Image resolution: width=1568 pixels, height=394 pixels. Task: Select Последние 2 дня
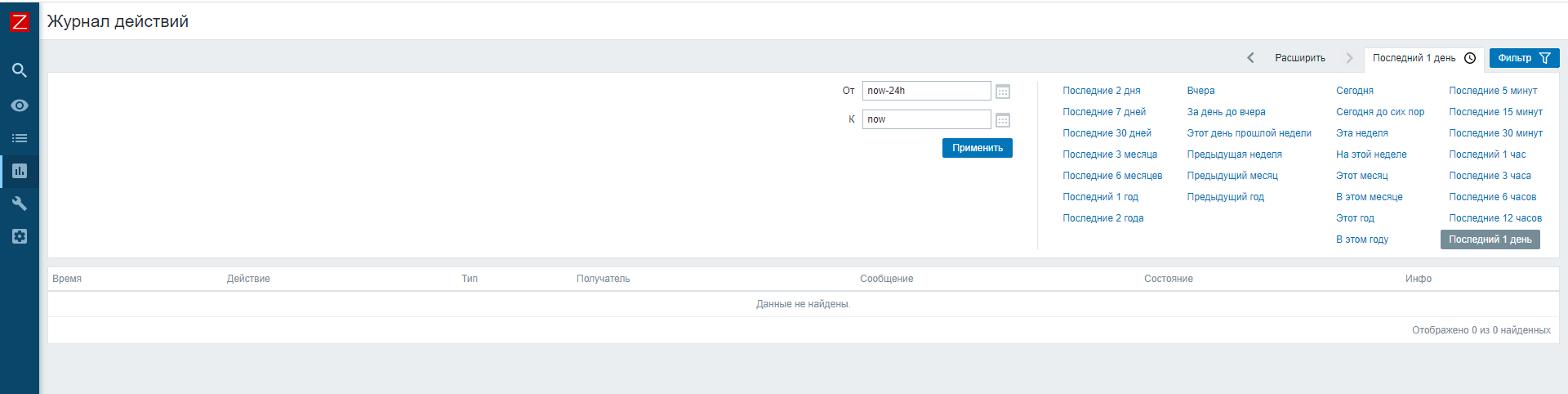click(1101, 91)
